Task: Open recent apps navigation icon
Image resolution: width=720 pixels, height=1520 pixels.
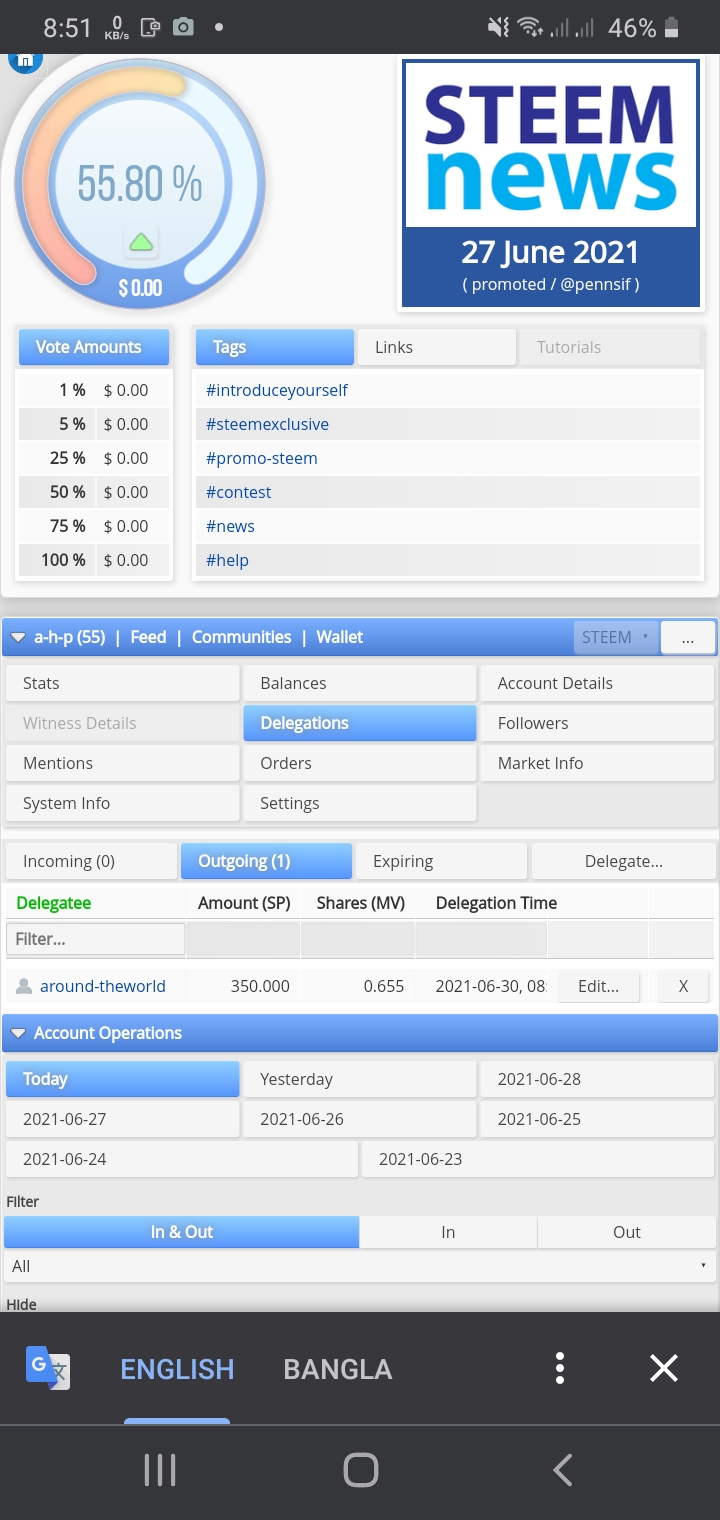Action: [159, 1470]
